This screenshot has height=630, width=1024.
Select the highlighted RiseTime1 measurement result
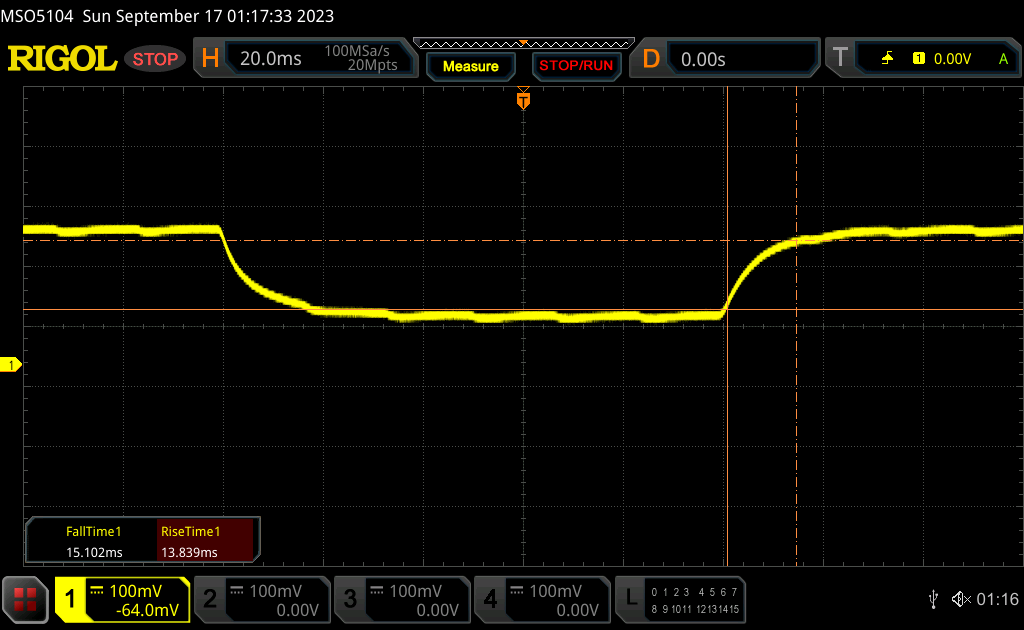205,541
